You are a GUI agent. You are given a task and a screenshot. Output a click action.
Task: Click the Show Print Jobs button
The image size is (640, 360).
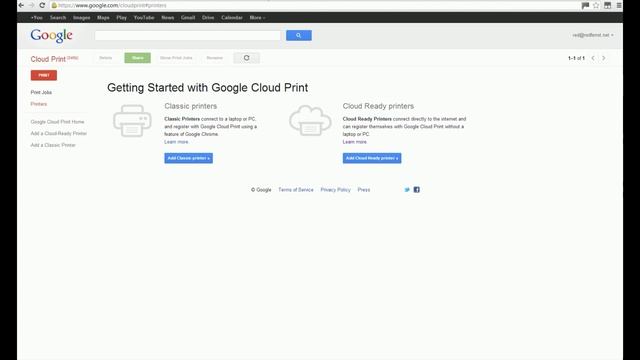pos(176,58)
